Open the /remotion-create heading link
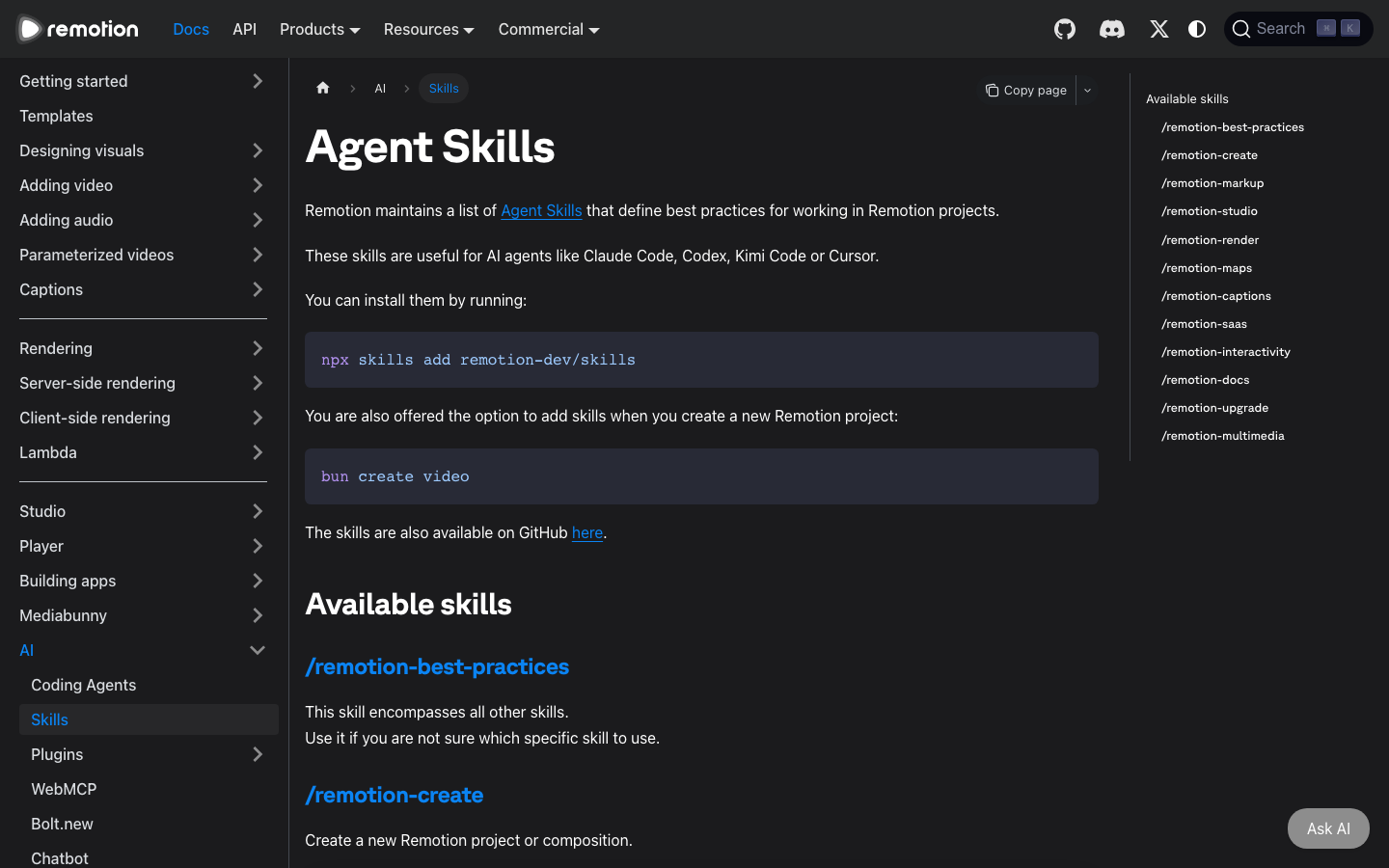Image resolution: width=1389 pixels, height=868 pixels. pos(395,795)
